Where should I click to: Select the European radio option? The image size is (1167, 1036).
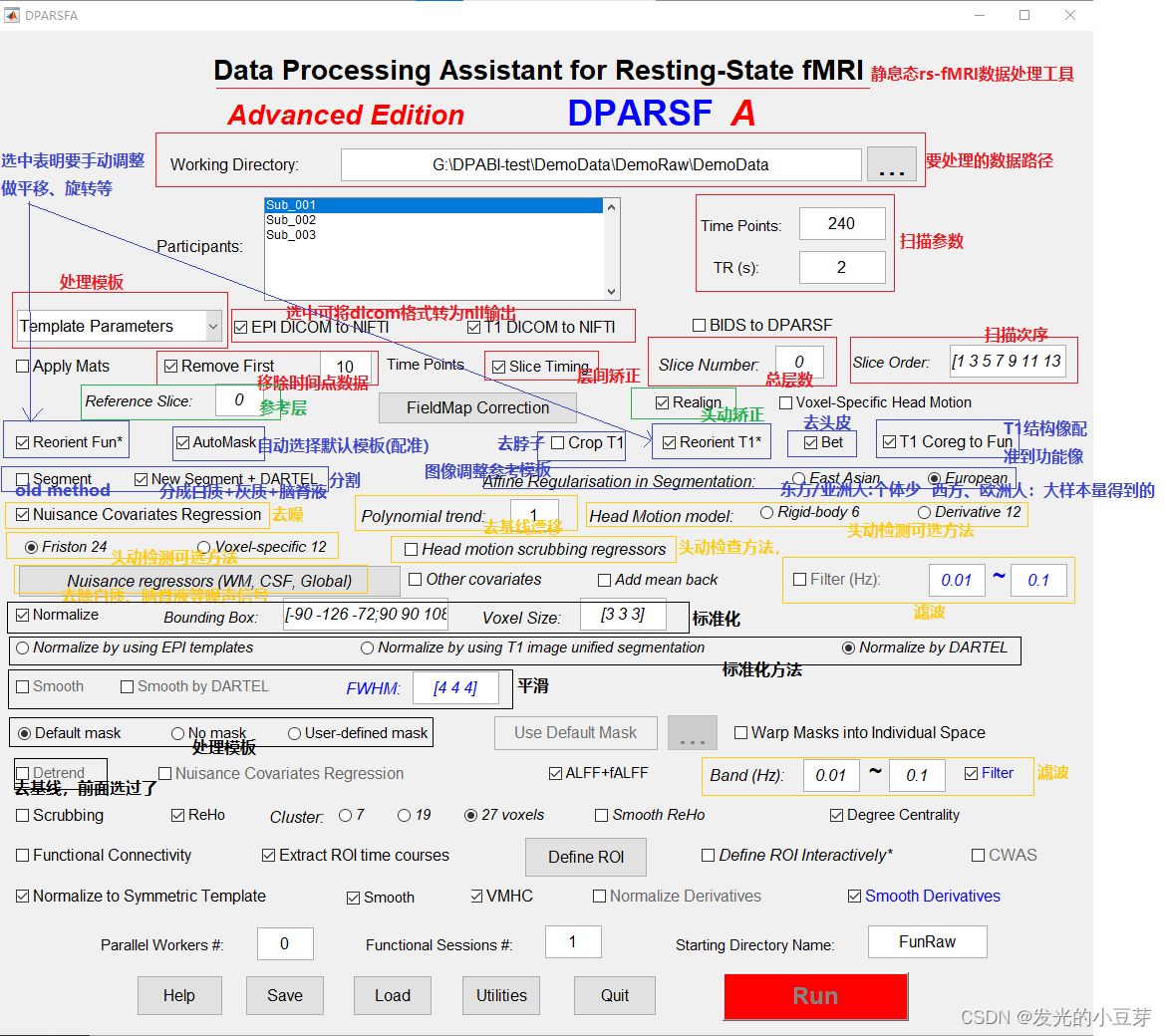click(x=934, y=478)
